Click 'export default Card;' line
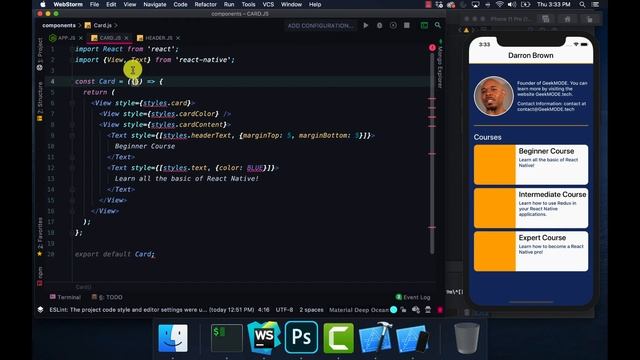Screen dimensions: 640x360 (115, 254)
